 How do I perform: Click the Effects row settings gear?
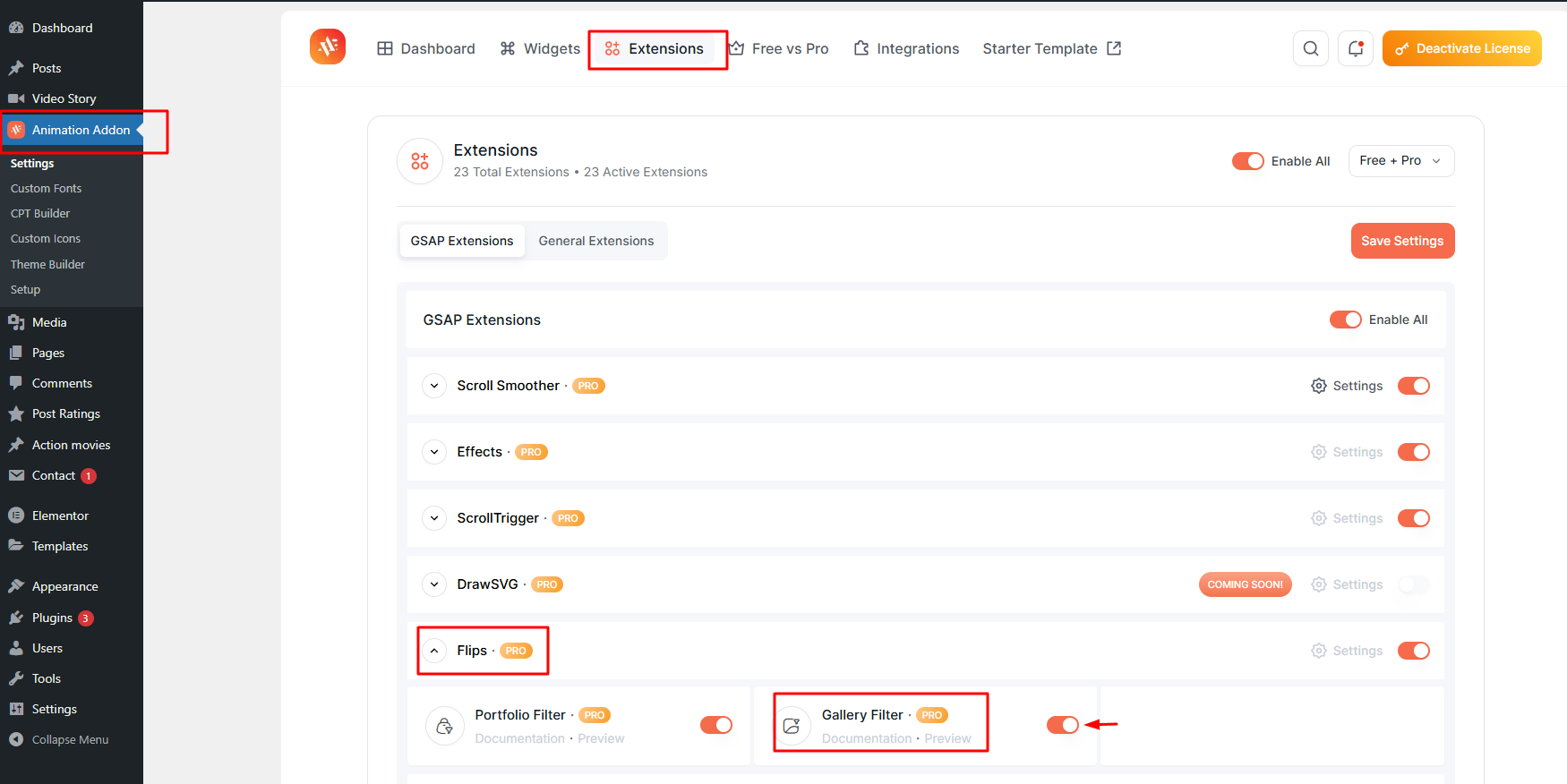1319,452
